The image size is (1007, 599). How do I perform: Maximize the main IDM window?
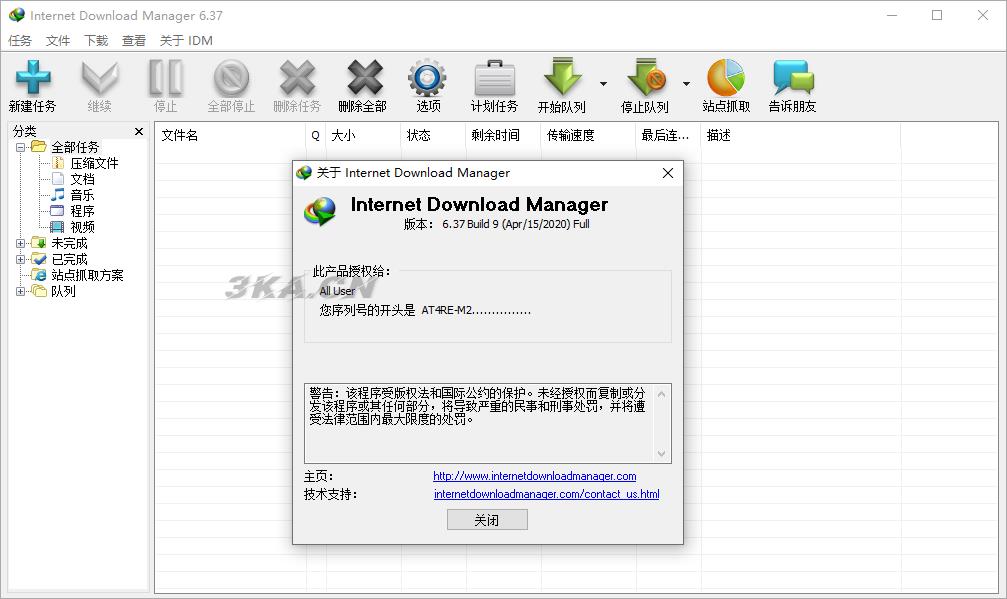[x=937, y=15]
